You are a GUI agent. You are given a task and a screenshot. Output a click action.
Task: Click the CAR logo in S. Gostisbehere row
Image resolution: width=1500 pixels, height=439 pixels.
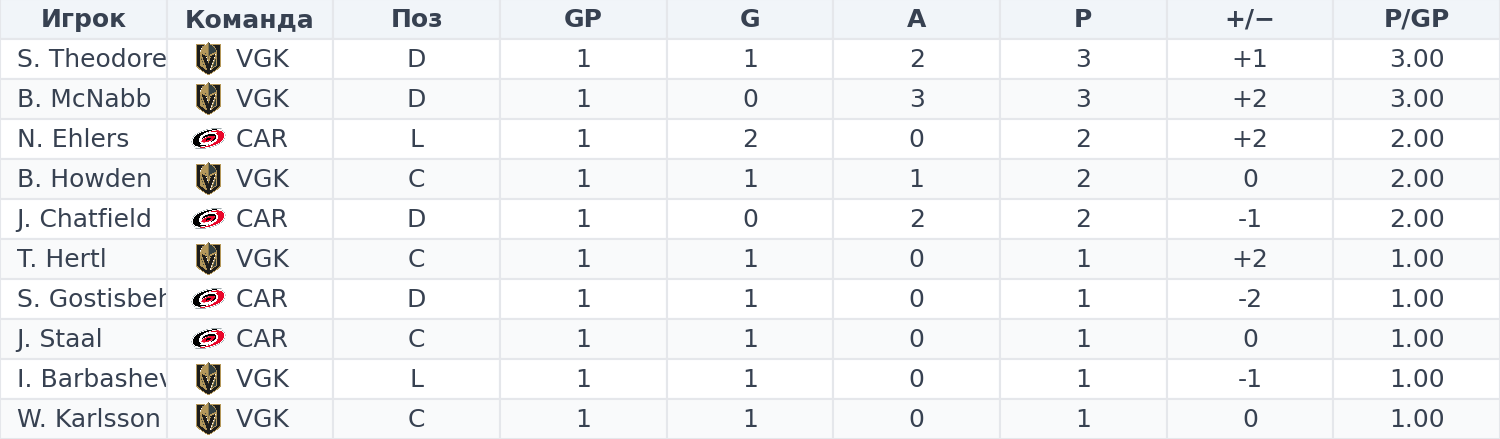(x=208, y=299)
